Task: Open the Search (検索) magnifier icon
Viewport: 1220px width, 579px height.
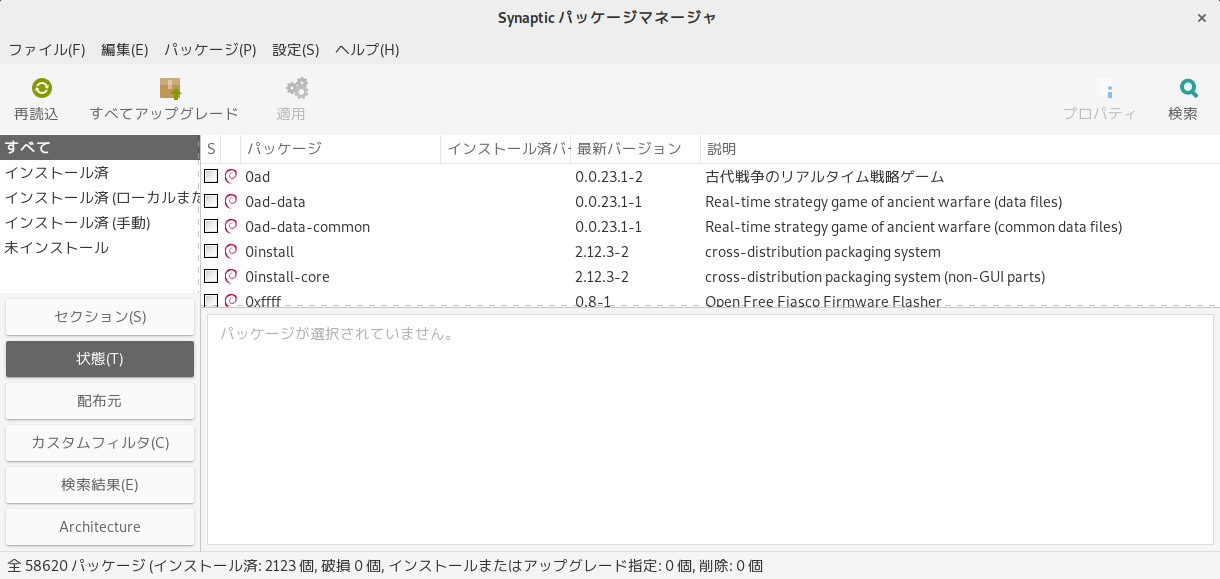Action: point(1188,88)
